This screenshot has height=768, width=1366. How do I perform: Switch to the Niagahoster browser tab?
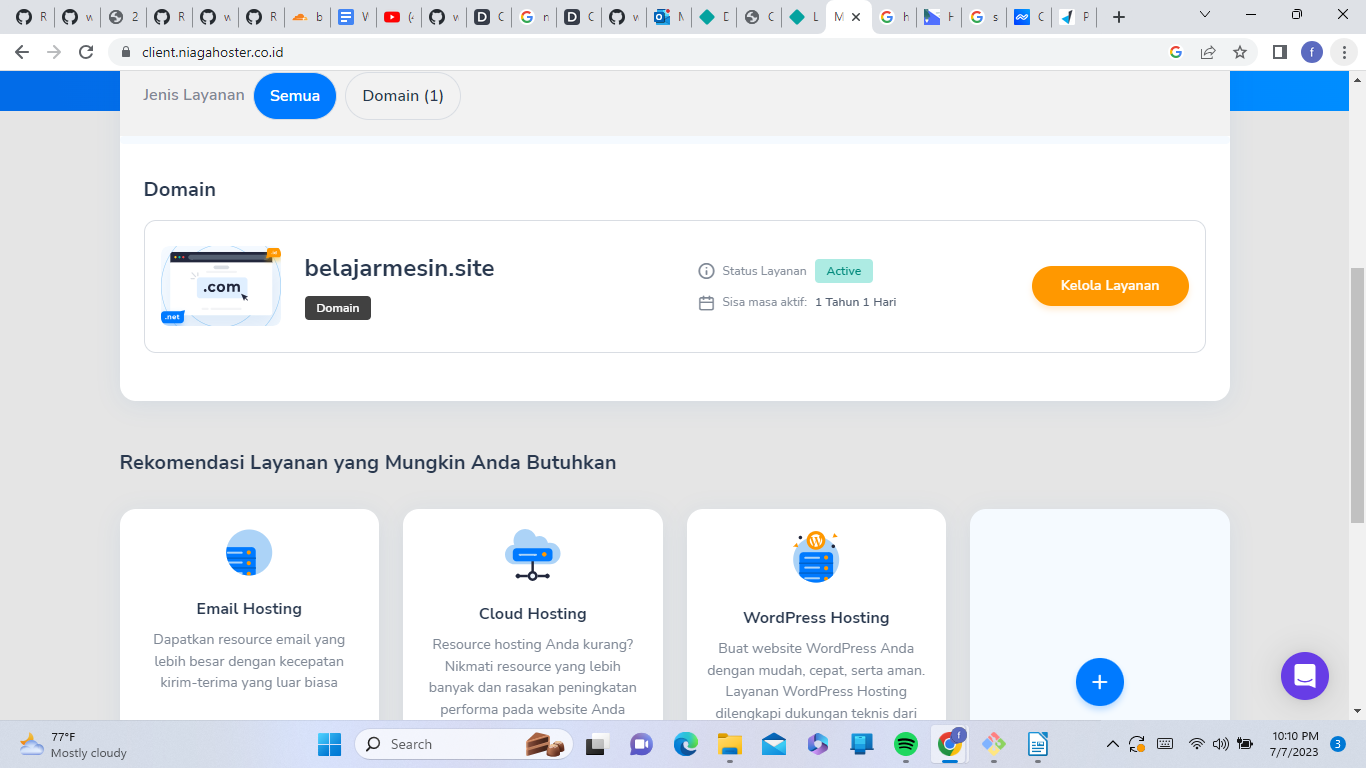tap(840, 17)
